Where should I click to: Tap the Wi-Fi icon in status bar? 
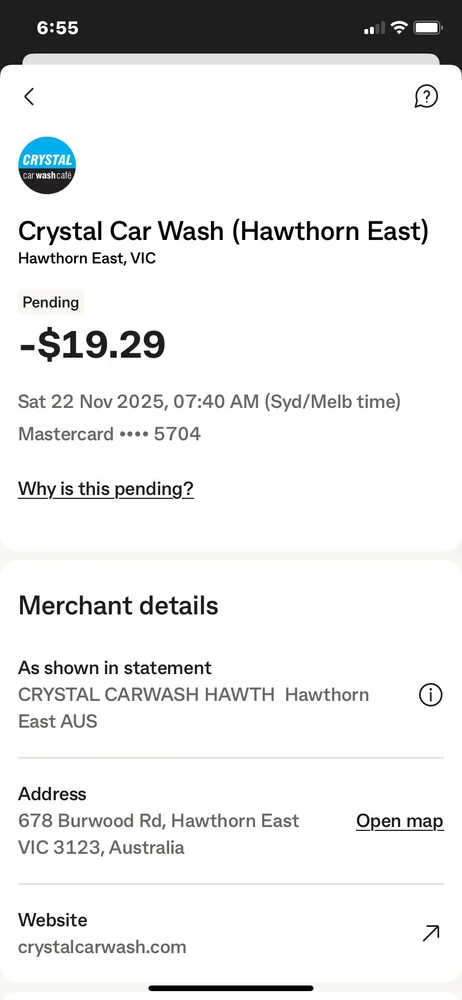(x=399, y=27)
